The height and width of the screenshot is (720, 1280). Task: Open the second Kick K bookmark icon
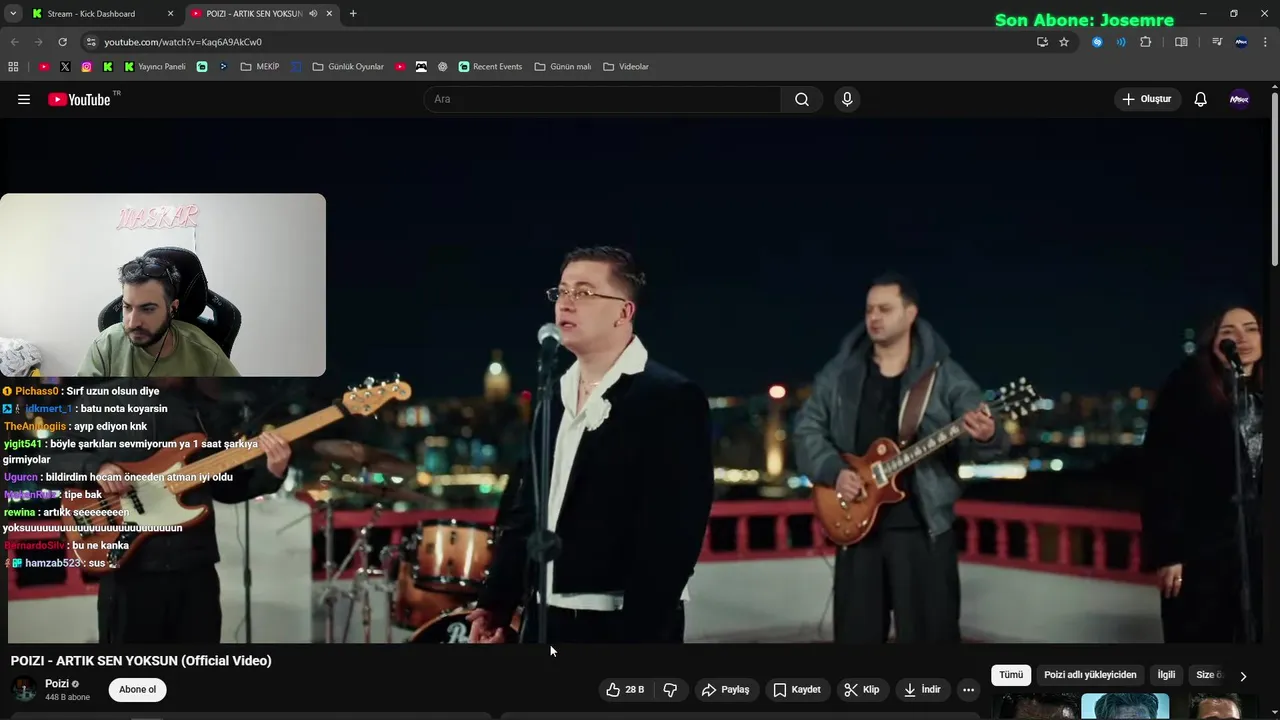(x=129, y=67)
